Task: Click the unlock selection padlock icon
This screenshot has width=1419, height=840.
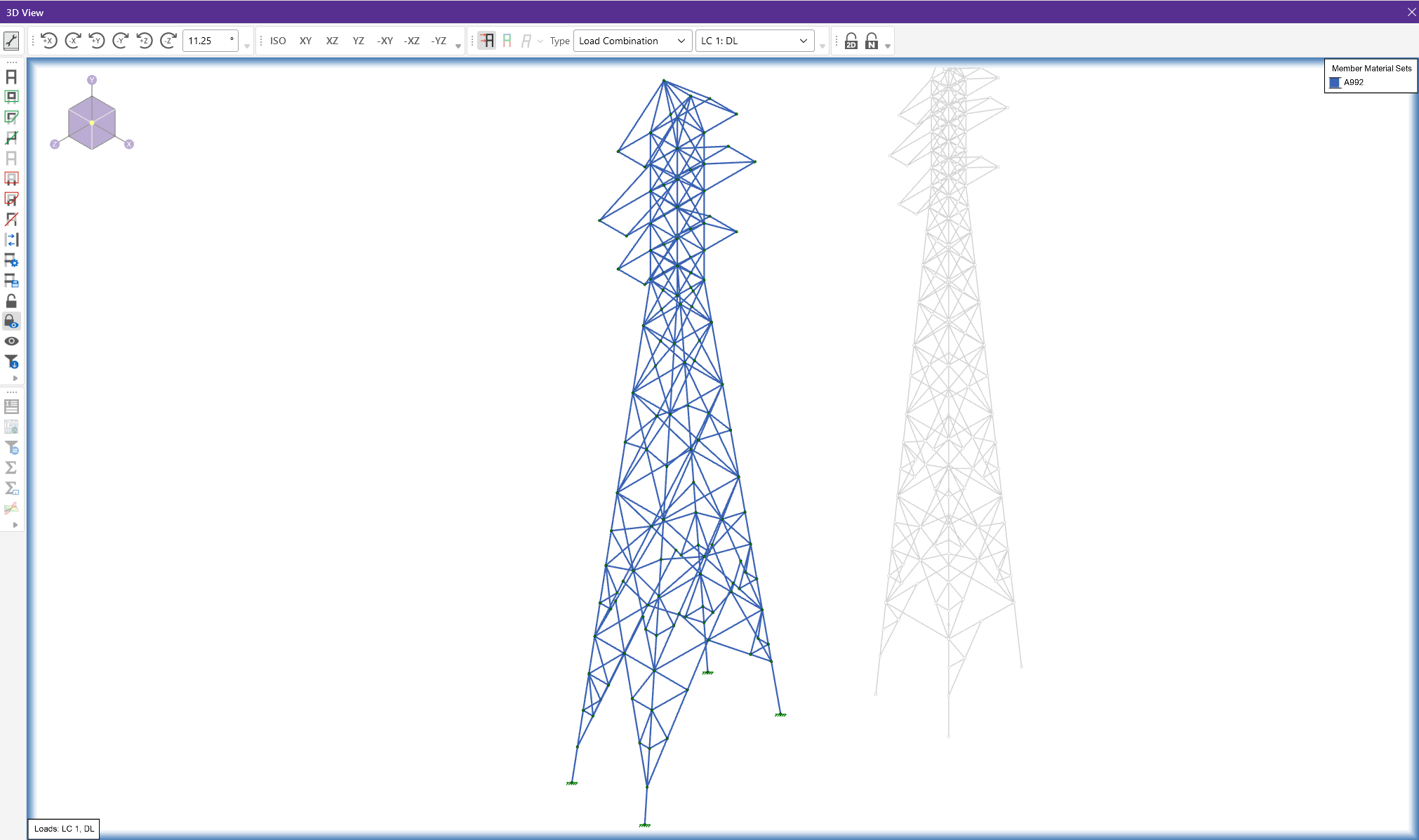Action: pos(11,301)
